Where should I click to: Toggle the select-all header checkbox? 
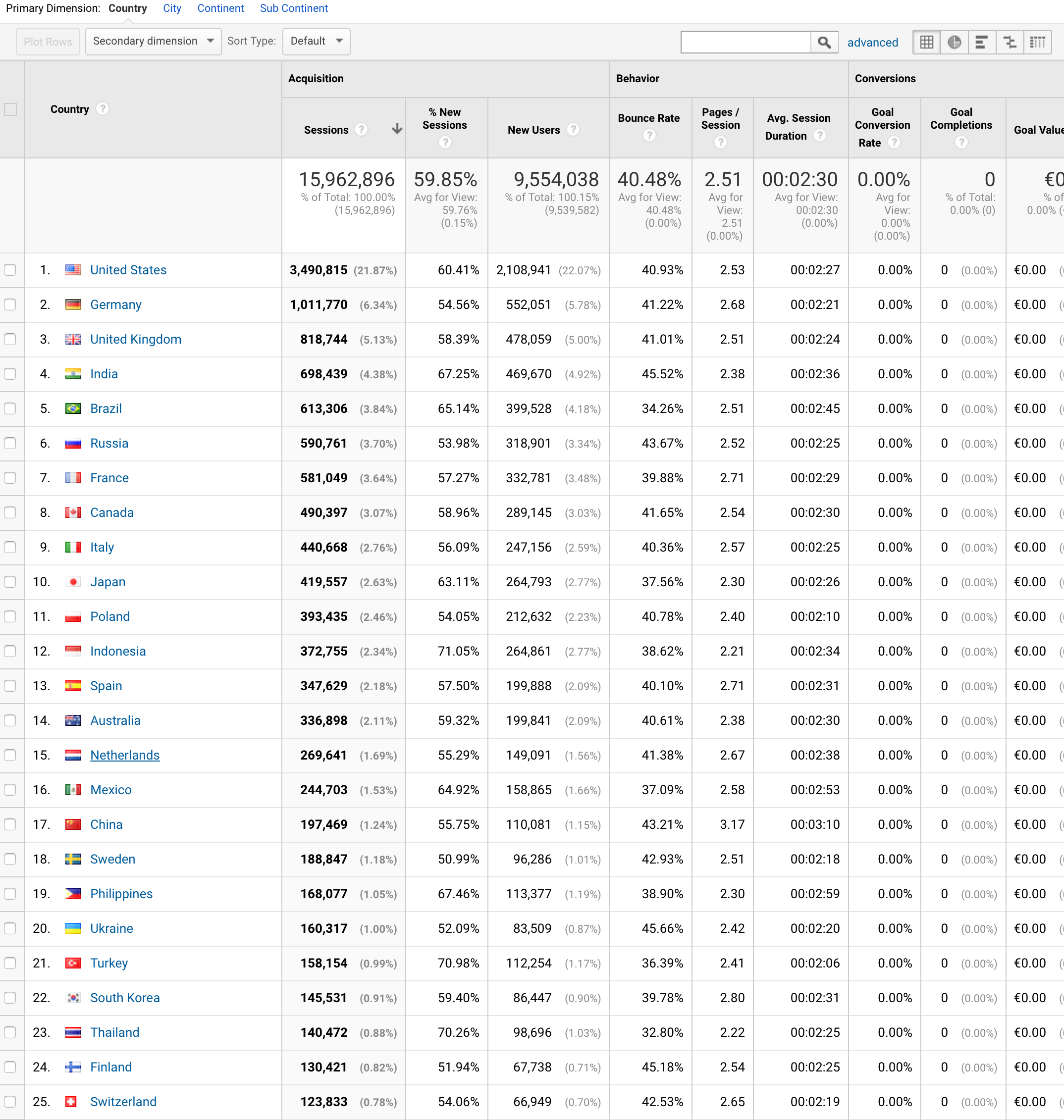pos(10,109)
